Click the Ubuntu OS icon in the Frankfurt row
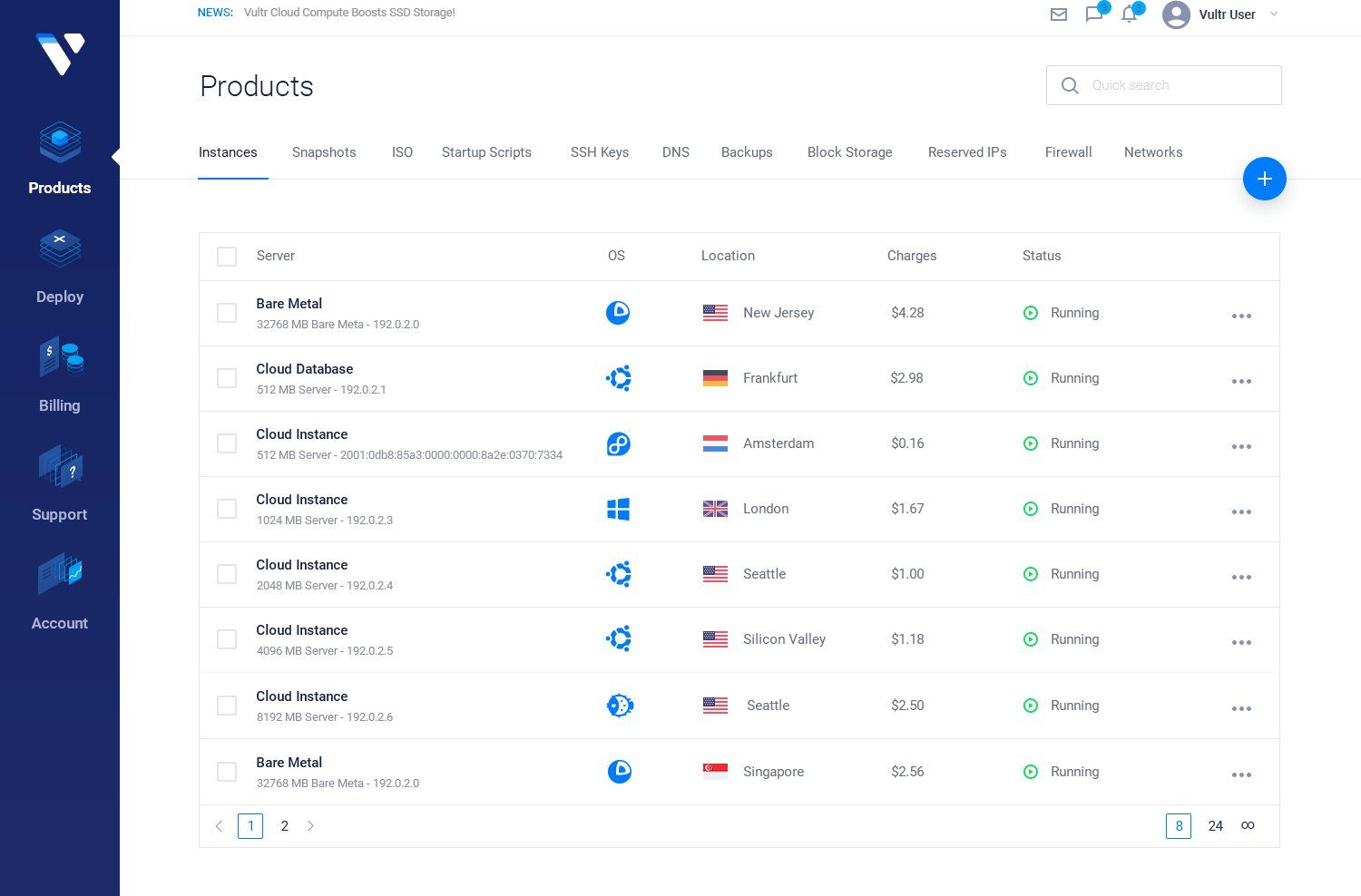 pos(619,378)
